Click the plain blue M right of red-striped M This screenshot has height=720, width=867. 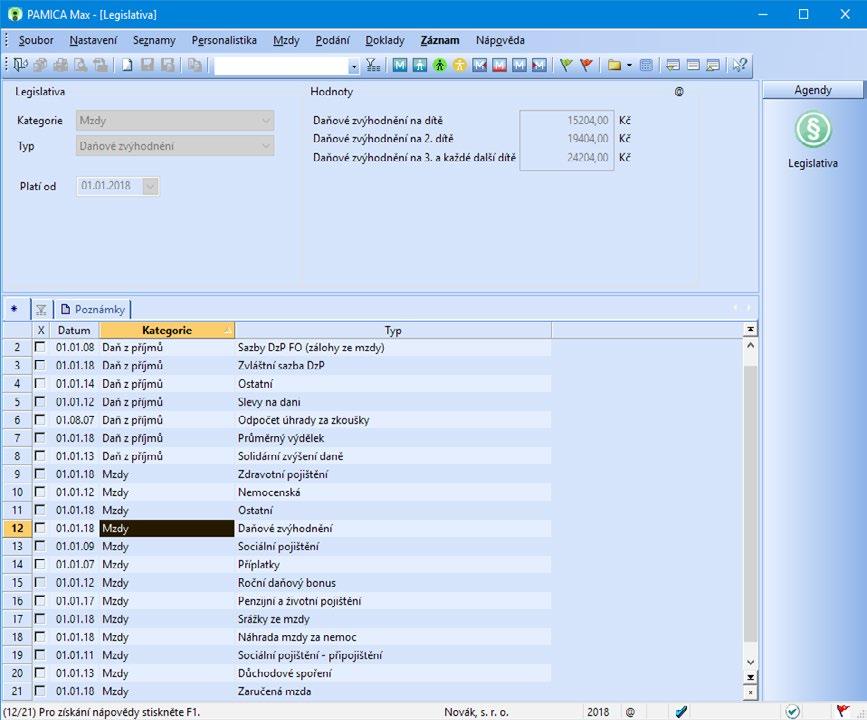pos(519,65)
